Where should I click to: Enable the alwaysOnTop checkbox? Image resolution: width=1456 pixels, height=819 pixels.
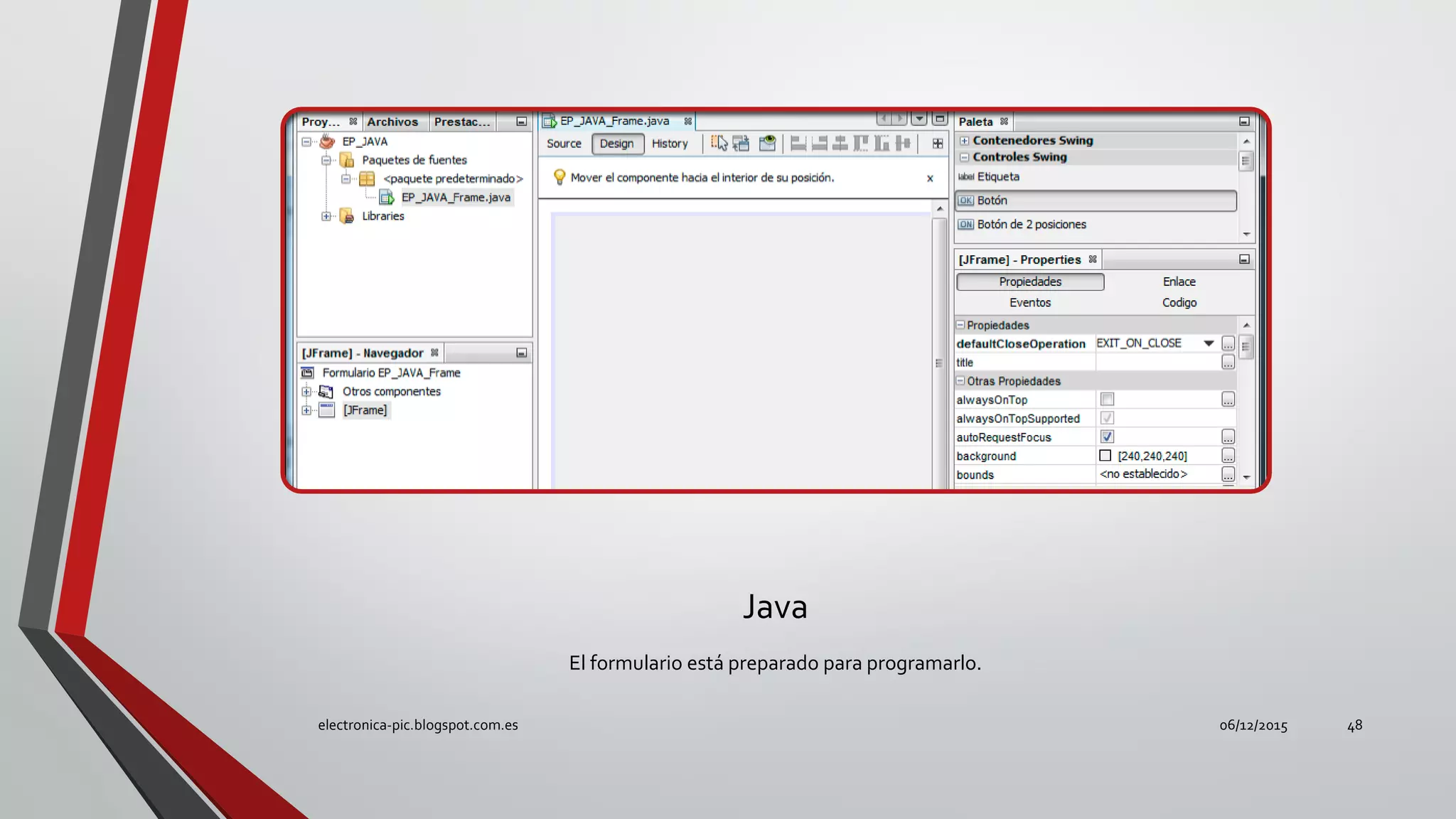point(1107,400)
